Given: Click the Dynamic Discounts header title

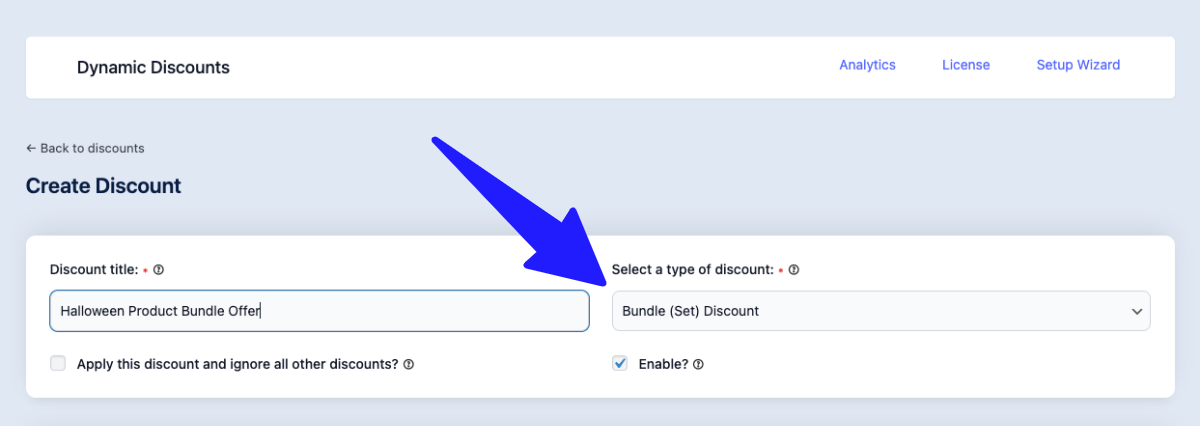Looking at the screenshot, I should 153,68.
